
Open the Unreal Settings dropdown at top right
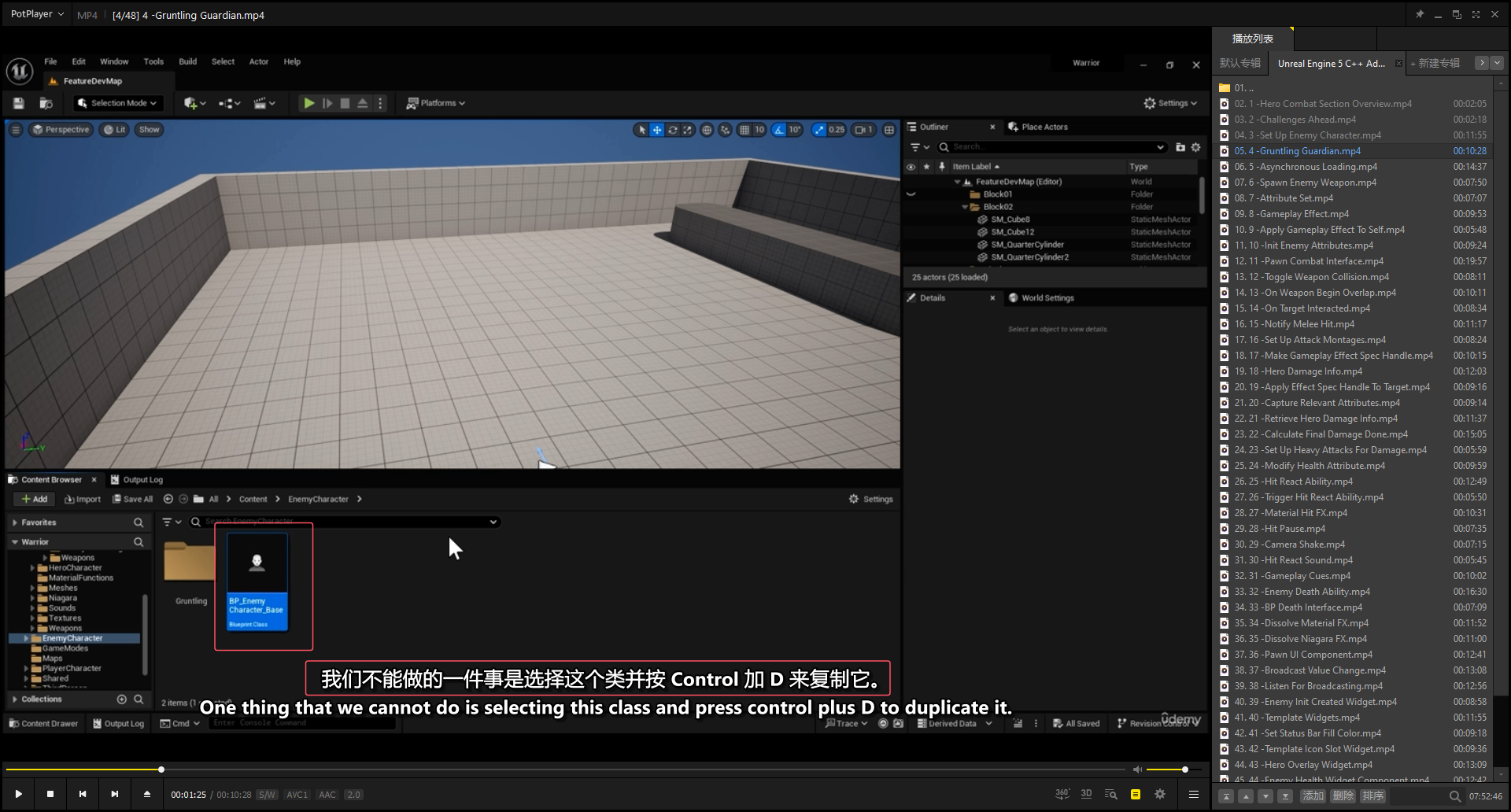pos(1170,103)
